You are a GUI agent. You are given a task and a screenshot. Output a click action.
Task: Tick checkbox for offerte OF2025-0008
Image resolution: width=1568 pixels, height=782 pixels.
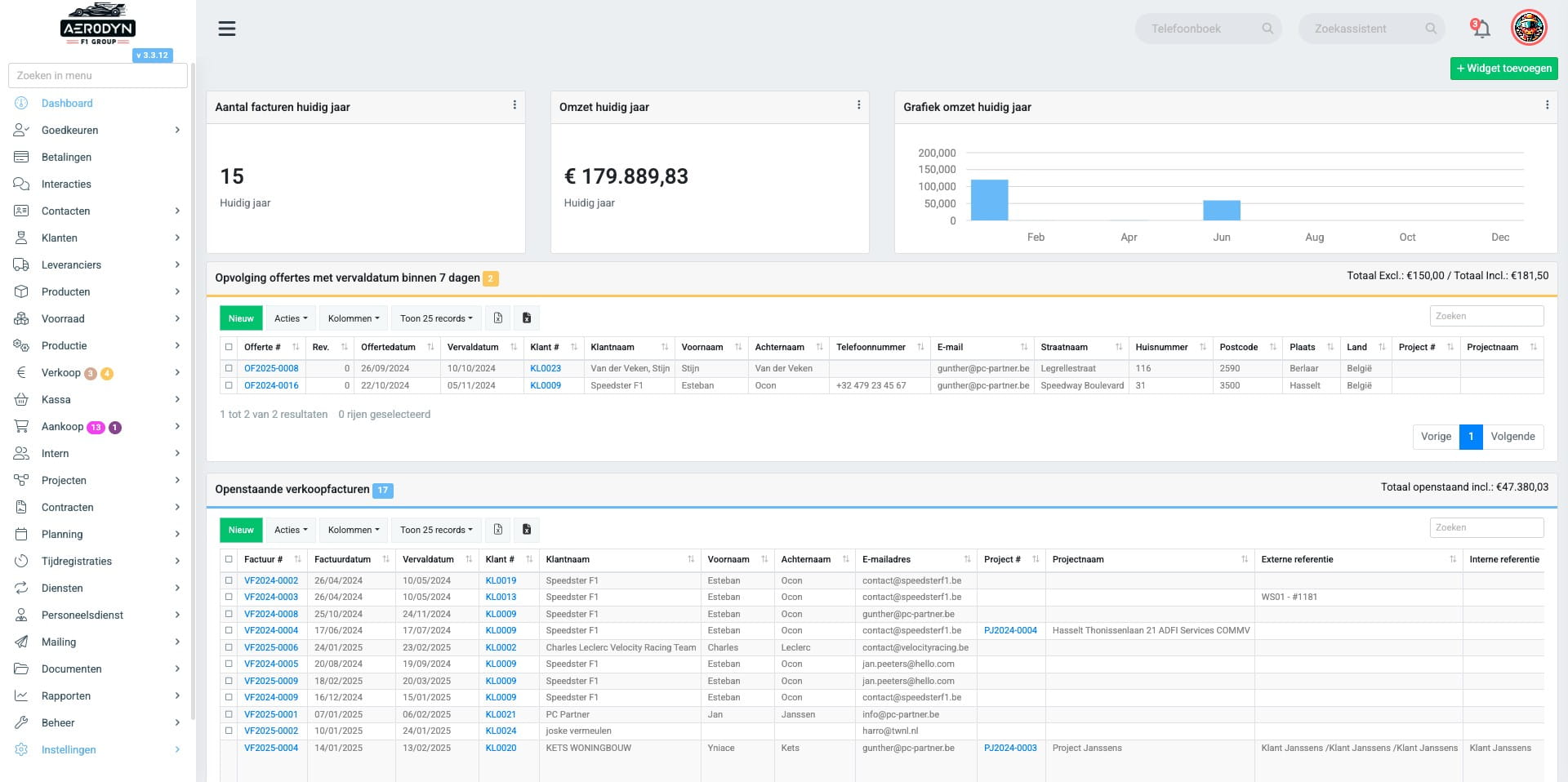229,368
